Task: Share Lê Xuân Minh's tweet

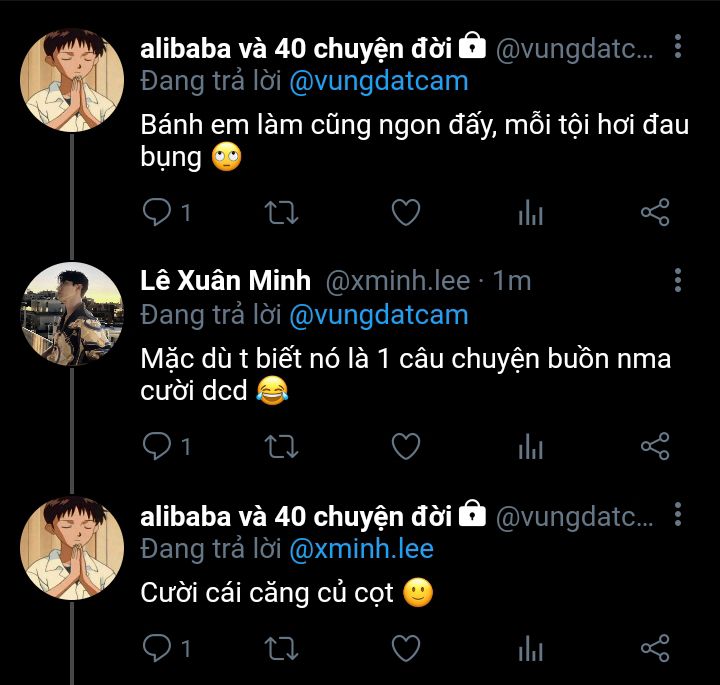Action: (x=654, y=446)
